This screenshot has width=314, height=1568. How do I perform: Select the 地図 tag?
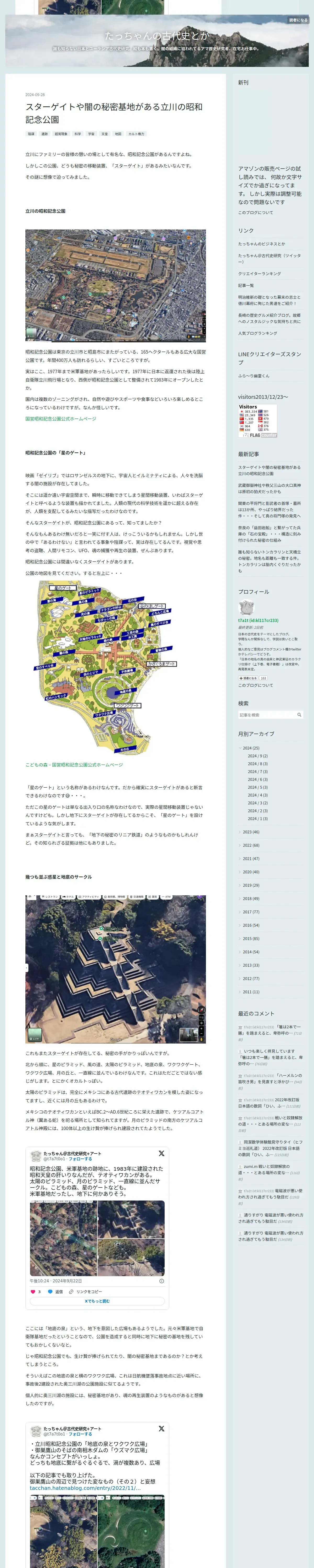[x=118, y=134]
